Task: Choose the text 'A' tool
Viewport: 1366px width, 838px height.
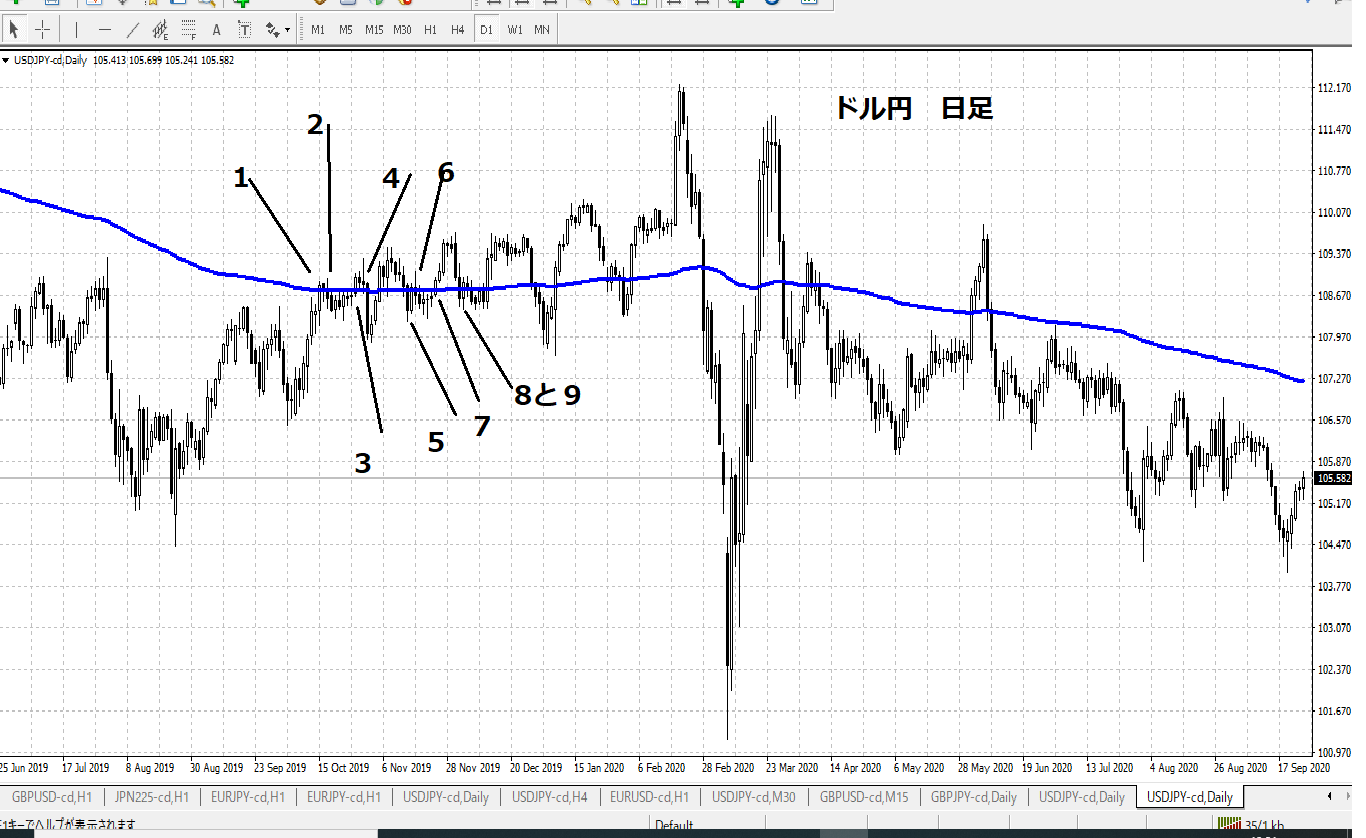Action: 217,30
